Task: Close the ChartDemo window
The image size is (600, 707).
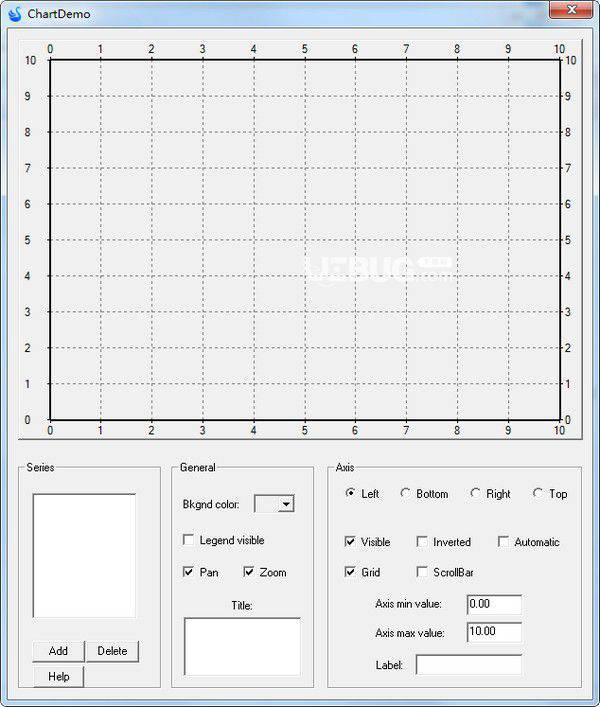Action: coord(571,9)
